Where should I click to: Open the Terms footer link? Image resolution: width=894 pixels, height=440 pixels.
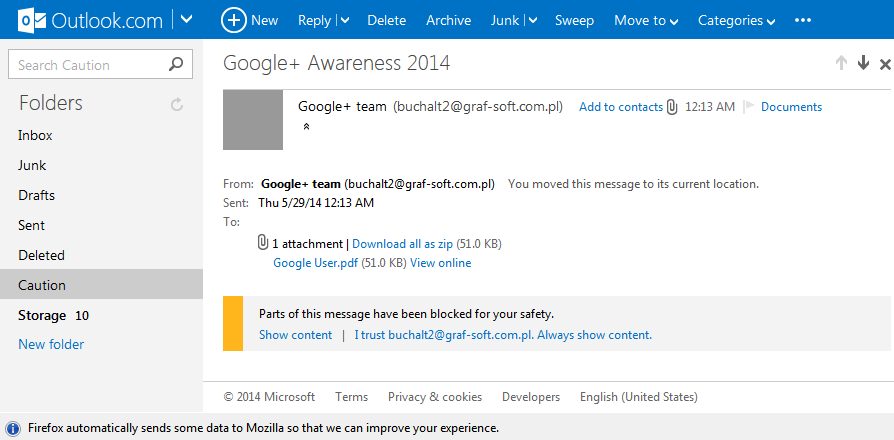(x=351, y=397)
